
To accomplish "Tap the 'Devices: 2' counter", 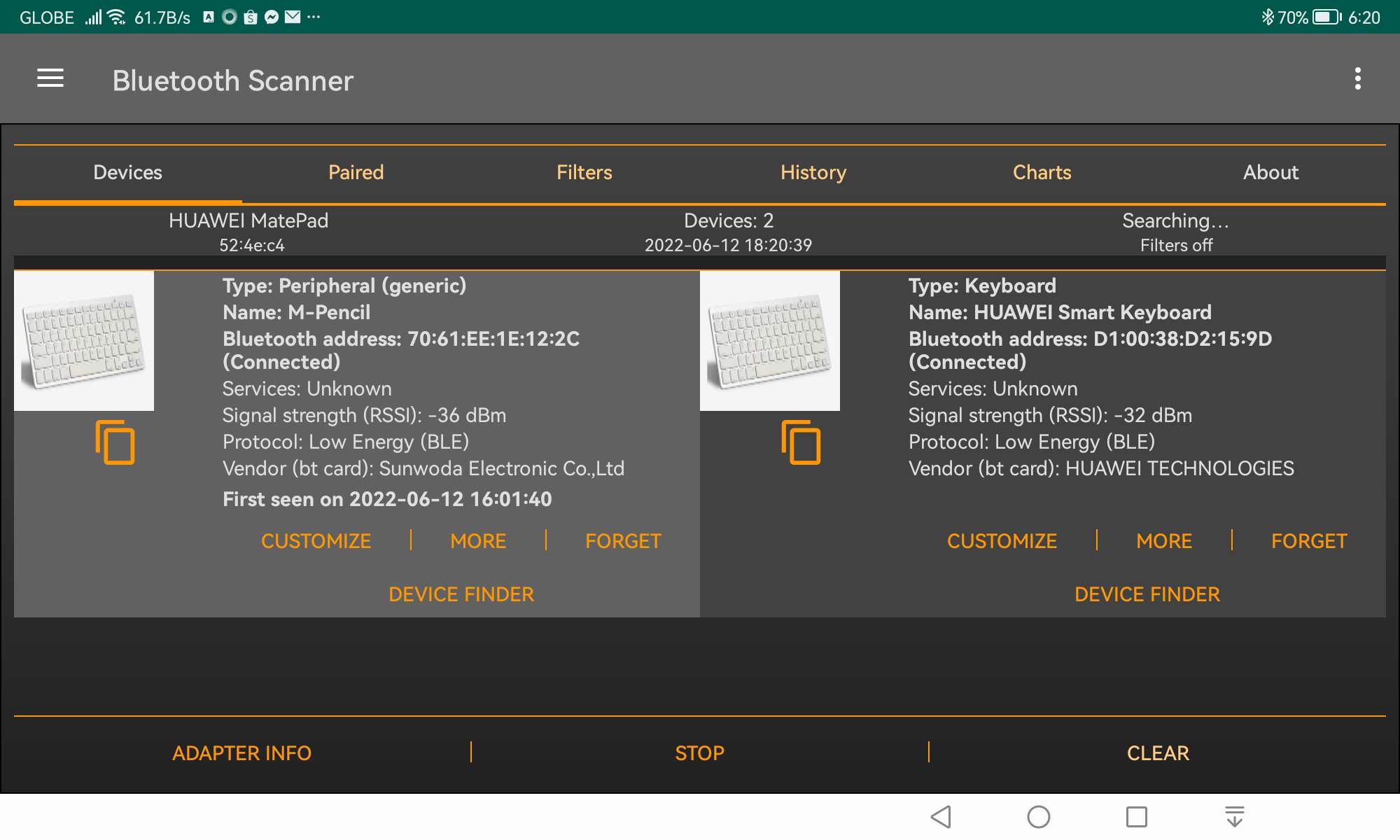I will [x=729, y=220].
